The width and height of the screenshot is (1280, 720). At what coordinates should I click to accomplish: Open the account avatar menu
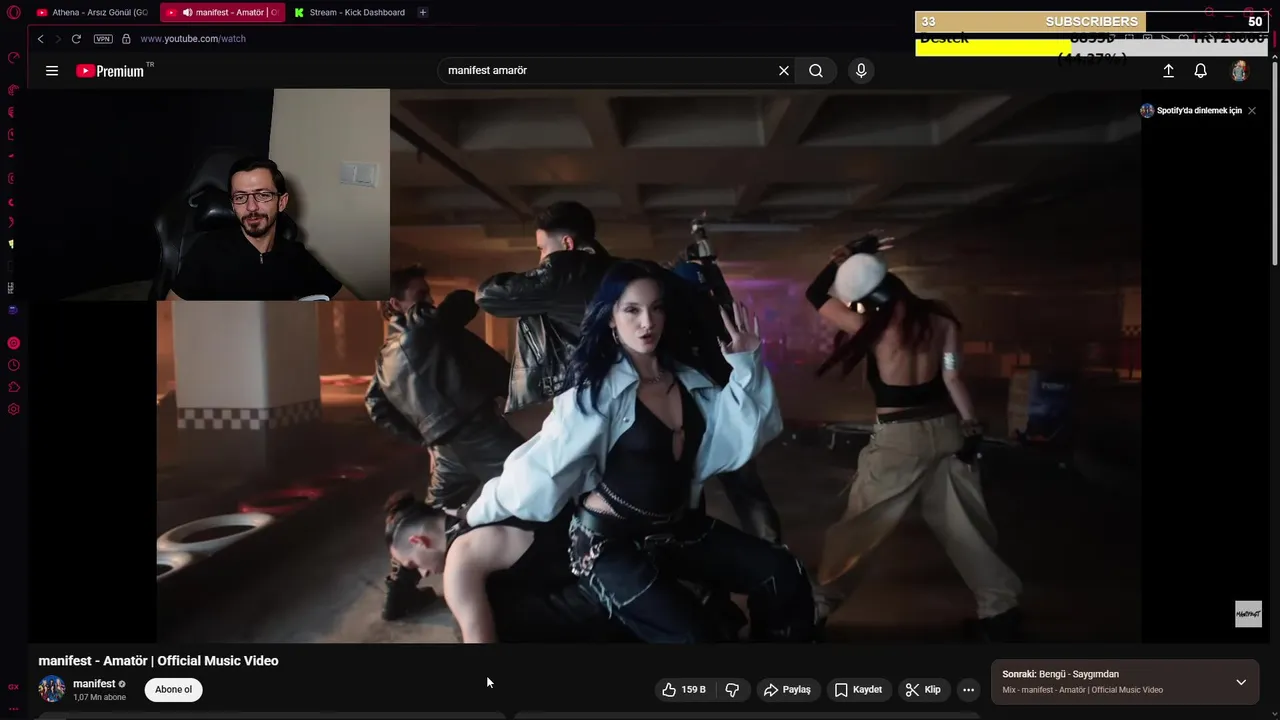click(x=1240, y=71)
